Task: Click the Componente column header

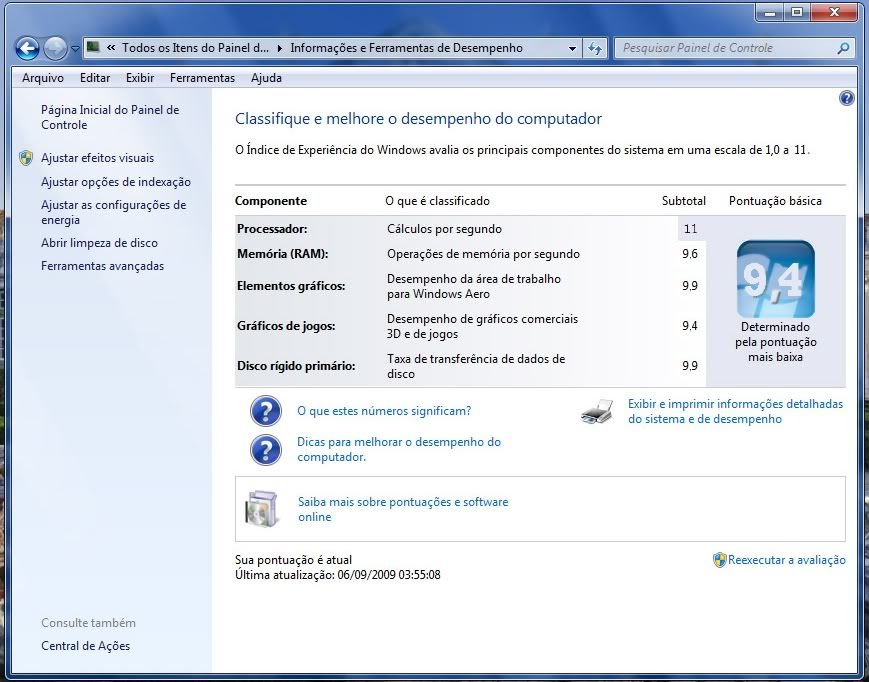Action: tap(271, 201)
